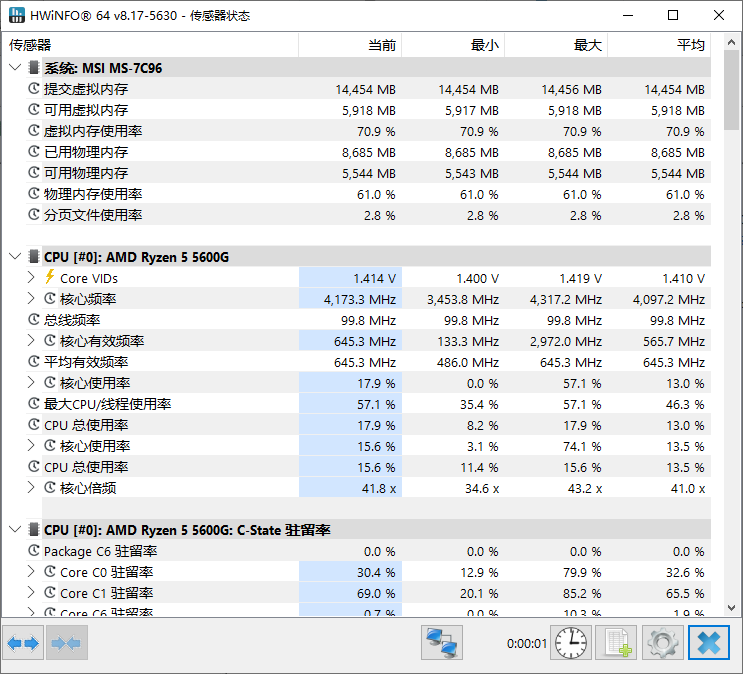
Task: Click the Core C0 current value 30.4 %
Action: click(376, 573)
